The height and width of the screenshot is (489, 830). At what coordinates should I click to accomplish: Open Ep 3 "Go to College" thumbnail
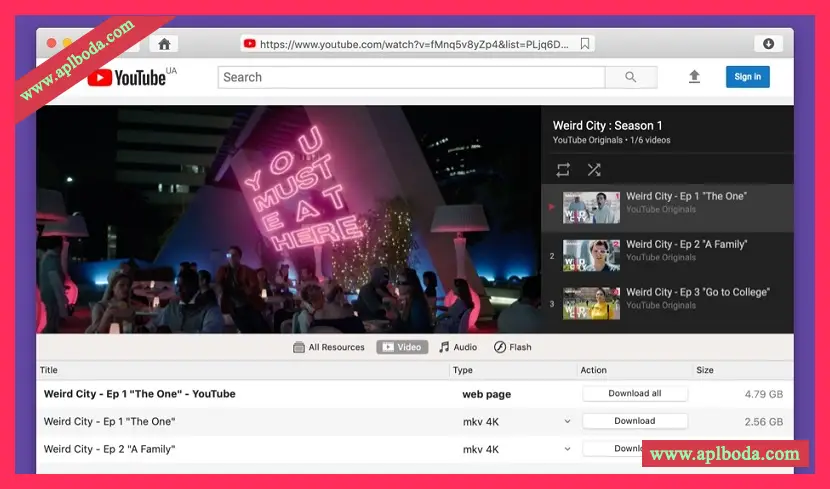click(591, 304)
